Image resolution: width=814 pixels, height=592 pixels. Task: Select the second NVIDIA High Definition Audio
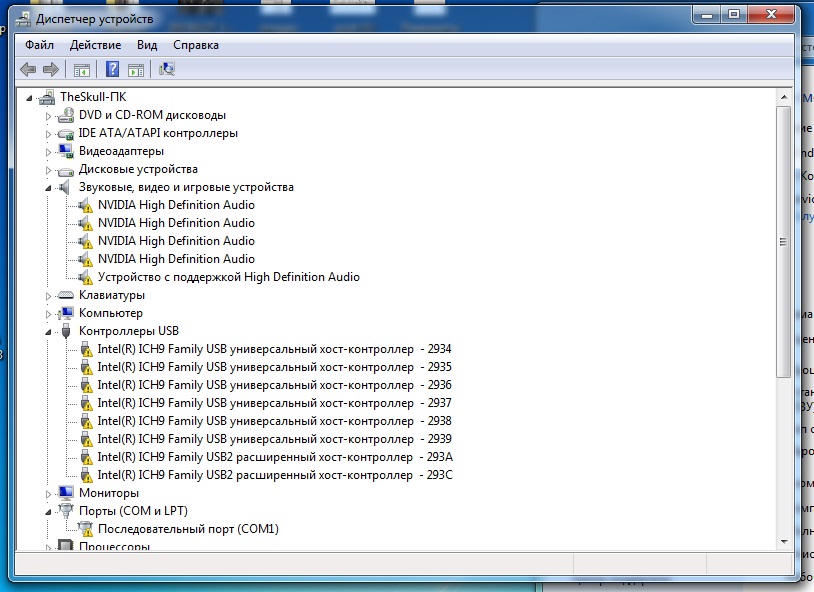pos(176,223)
